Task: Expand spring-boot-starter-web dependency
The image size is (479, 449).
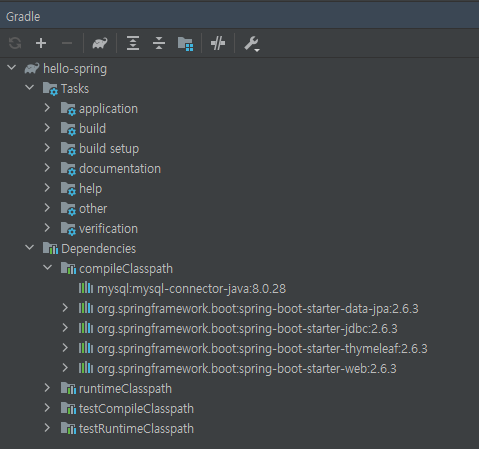Action: 65,368
